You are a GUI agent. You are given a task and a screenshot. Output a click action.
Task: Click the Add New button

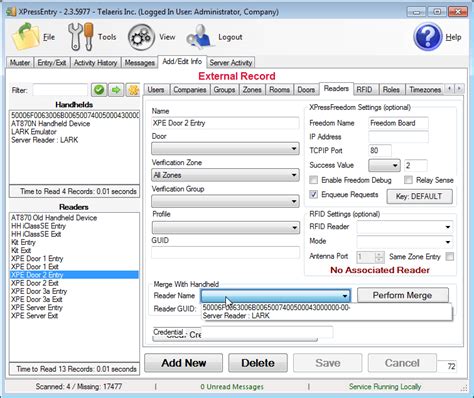click(x=183, y=363)
